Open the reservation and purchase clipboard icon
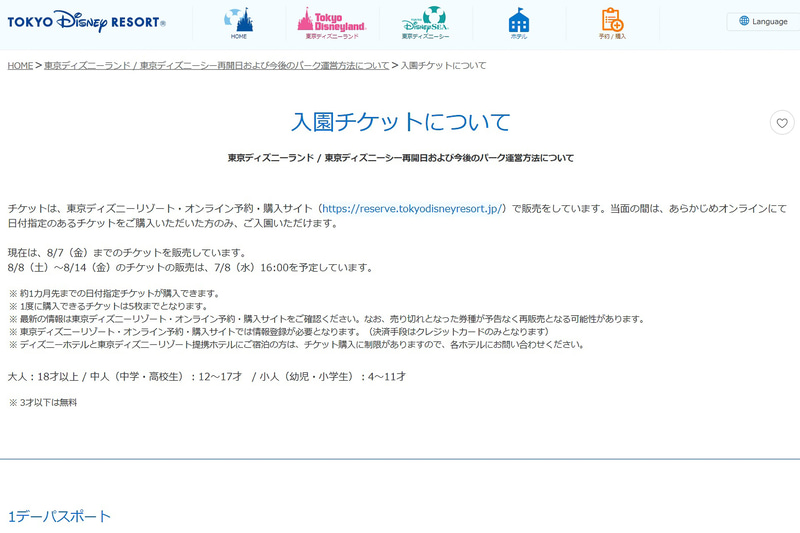This screenshot has width=800, height=533. [x=612, y=23]
